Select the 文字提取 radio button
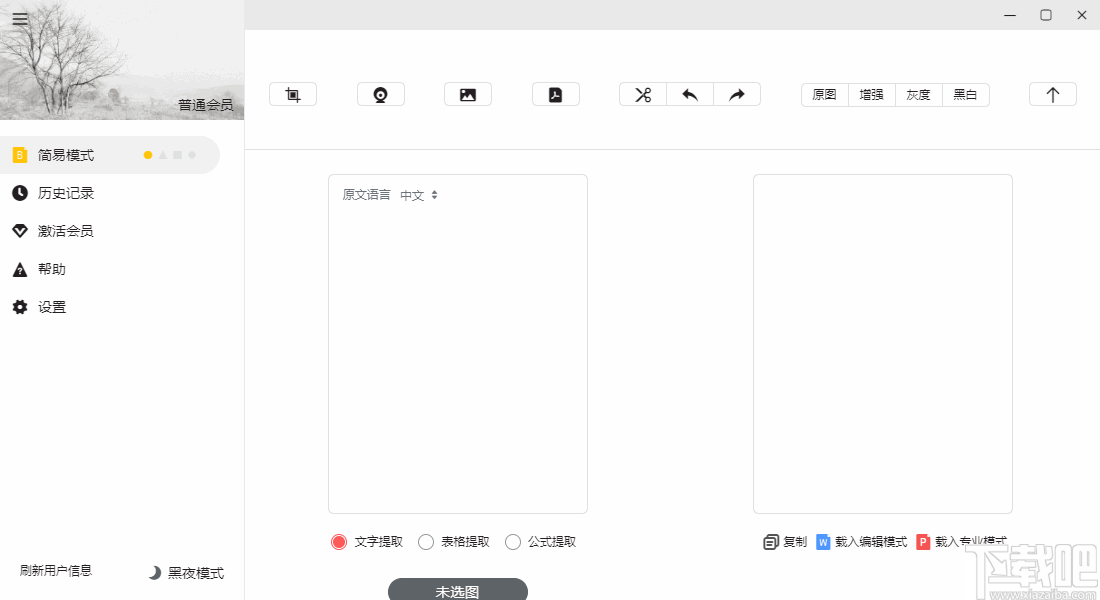 [339, 541]
